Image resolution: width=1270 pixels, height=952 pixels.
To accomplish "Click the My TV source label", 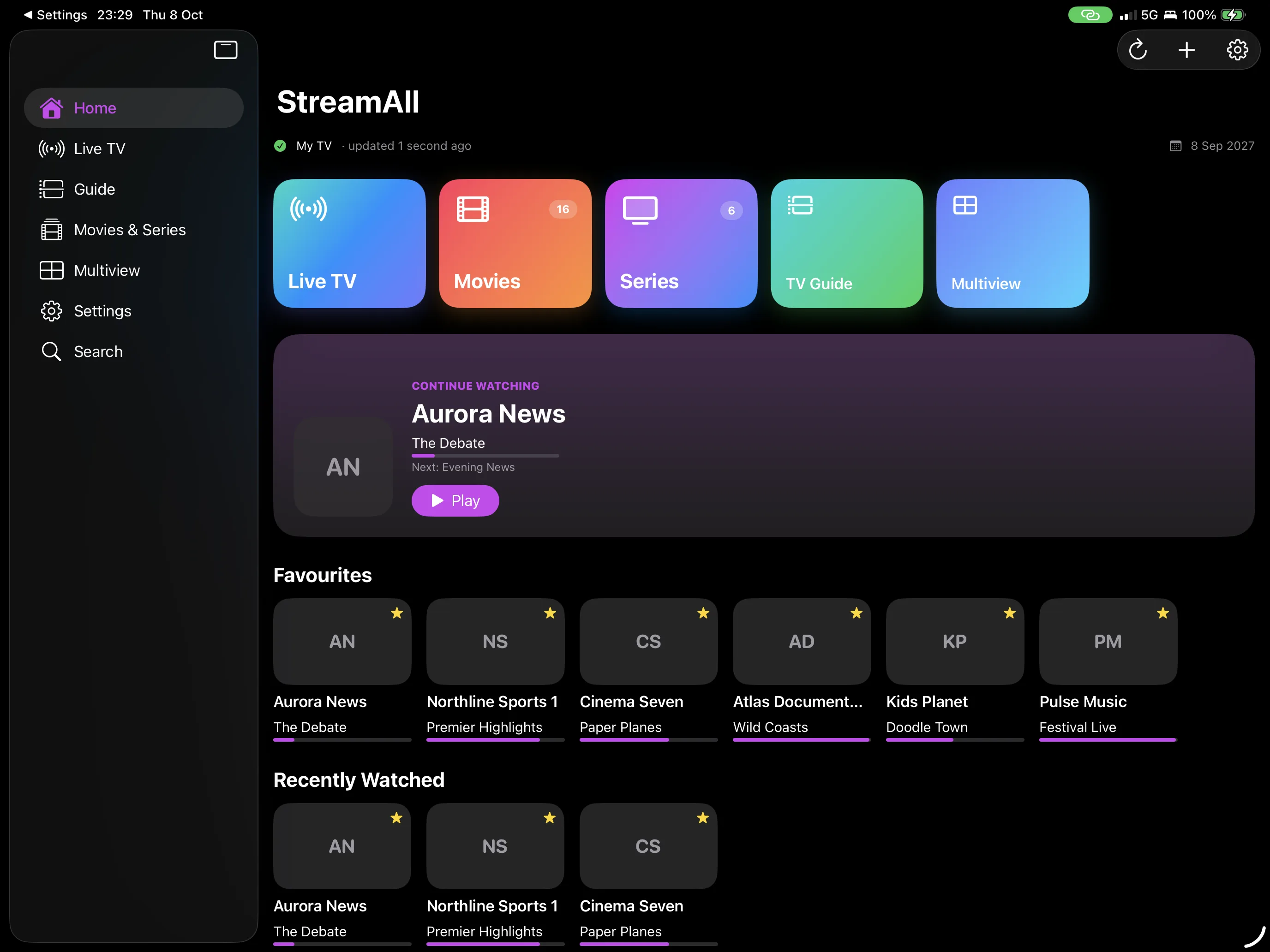I will [x=314, y=146].
